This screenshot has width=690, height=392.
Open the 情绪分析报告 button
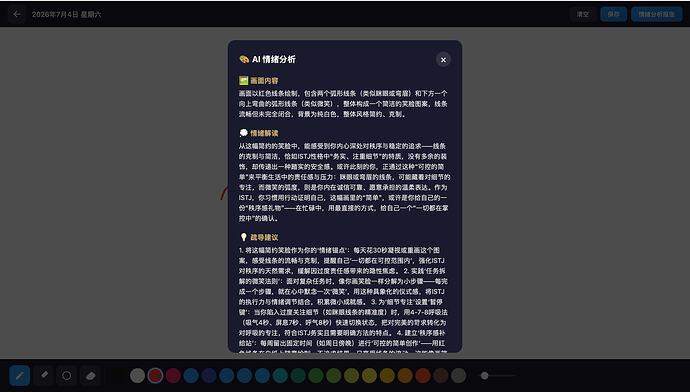657,14
